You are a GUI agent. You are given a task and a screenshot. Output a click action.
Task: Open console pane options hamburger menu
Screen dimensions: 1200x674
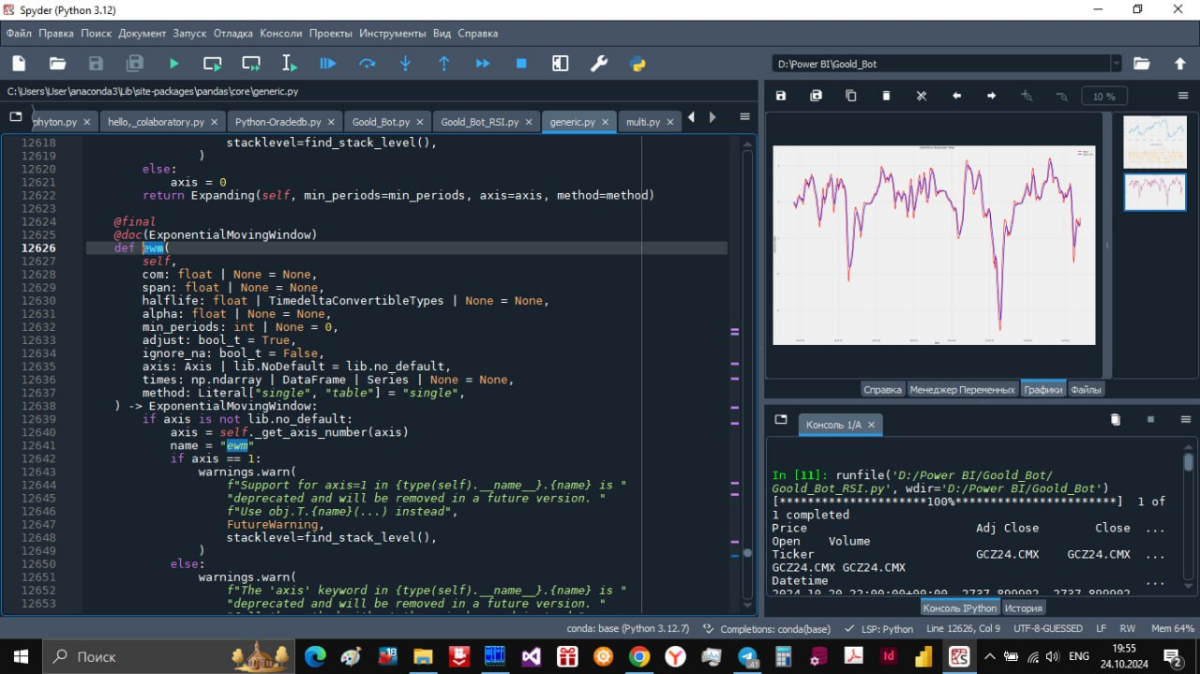coord(1186,419)
